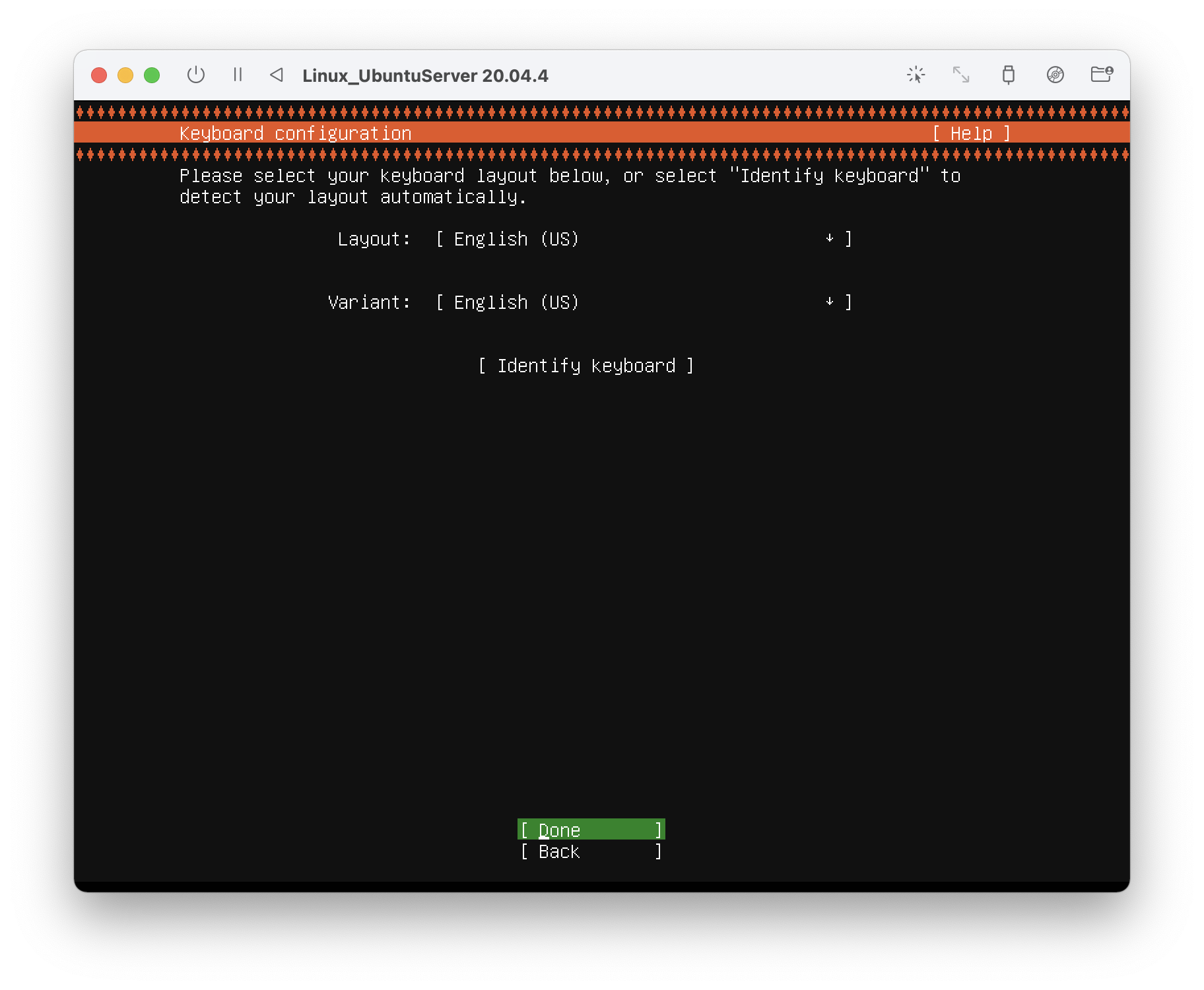1204x990 pixels.
Task: Maximize the VM window with green button
Action: click(152, 75)
